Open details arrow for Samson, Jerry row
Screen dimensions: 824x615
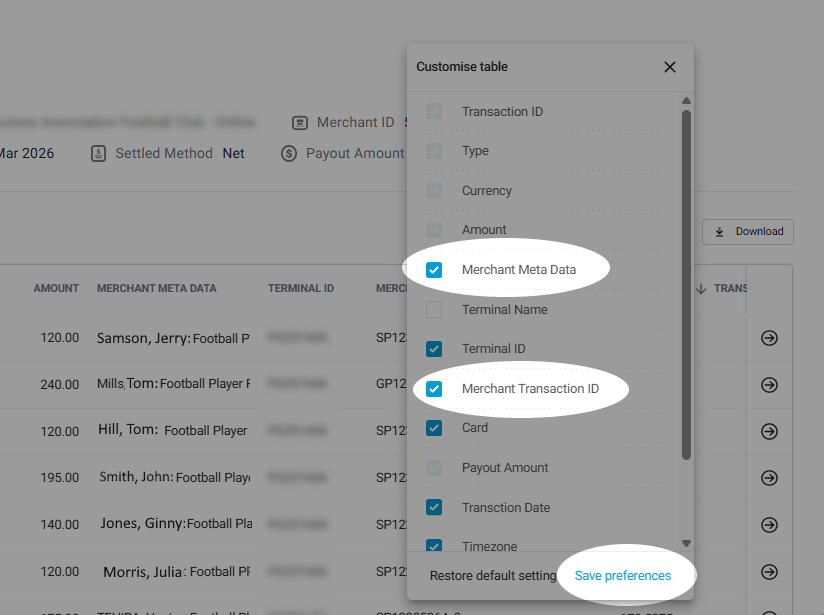769,338
